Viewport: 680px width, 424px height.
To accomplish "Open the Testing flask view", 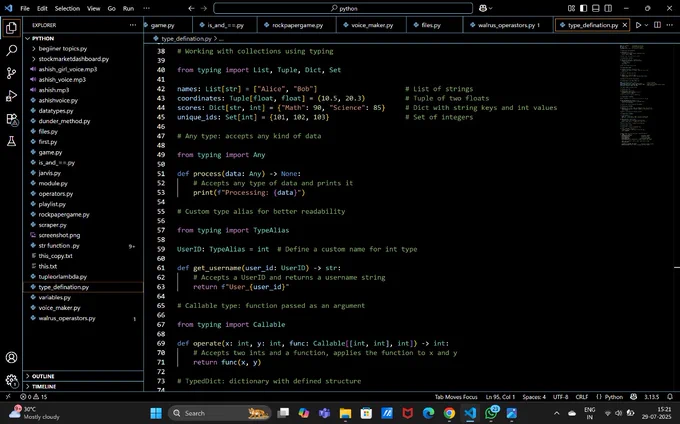I will tap(12, 141).
